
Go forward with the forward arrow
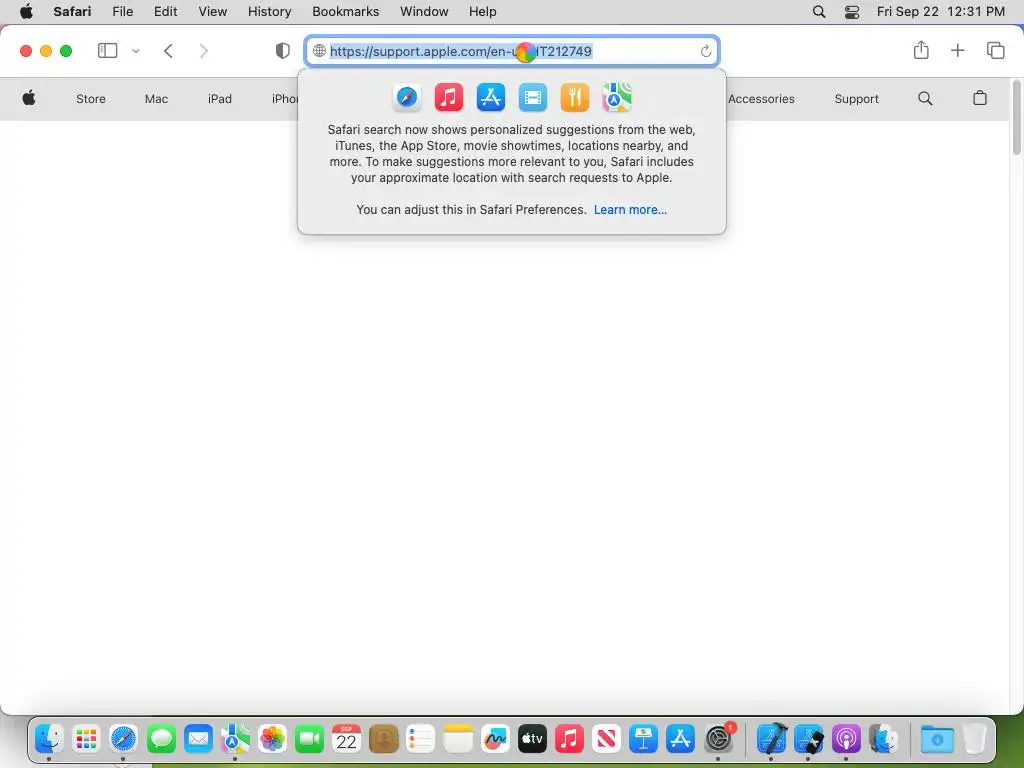[204, 51]
